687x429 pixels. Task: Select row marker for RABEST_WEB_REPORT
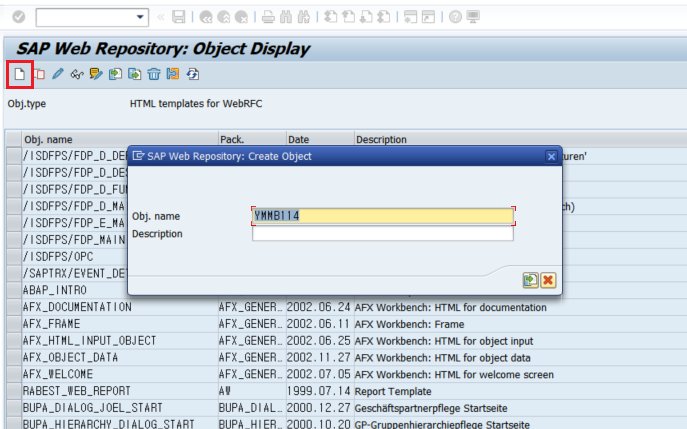[14, 391]
